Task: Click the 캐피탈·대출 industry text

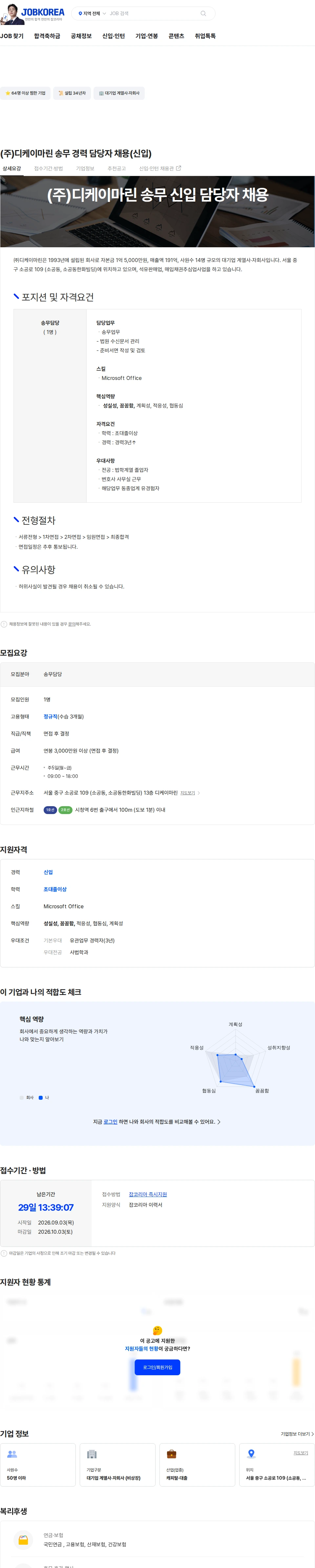Action: (x=177, y=1478)
